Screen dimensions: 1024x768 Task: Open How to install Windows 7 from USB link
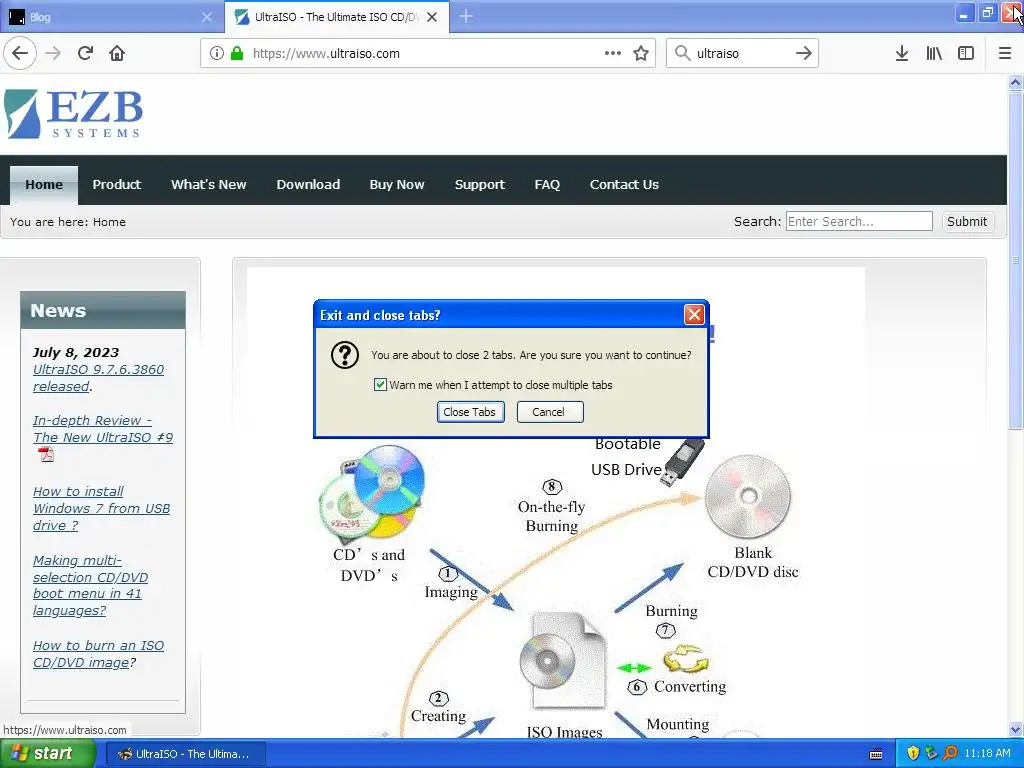[101, 508]
